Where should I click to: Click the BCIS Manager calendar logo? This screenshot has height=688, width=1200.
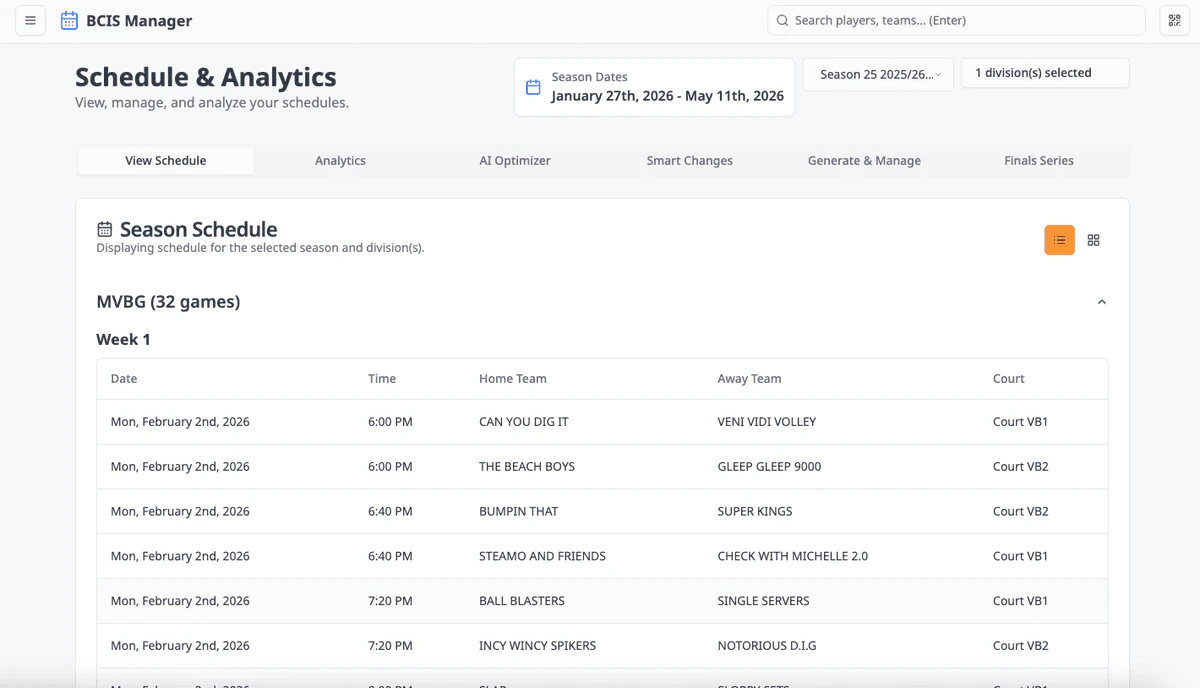(69, 21)
